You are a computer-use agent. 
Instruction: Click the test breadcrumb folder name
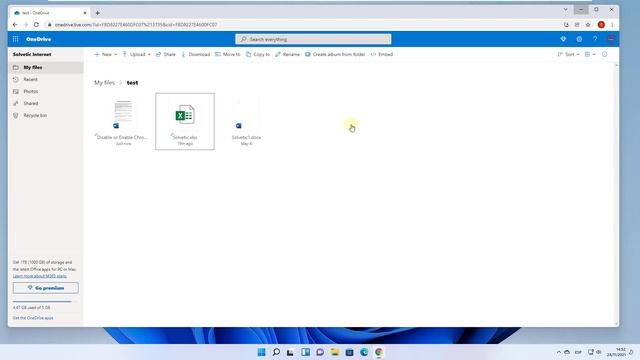(132, 82)
